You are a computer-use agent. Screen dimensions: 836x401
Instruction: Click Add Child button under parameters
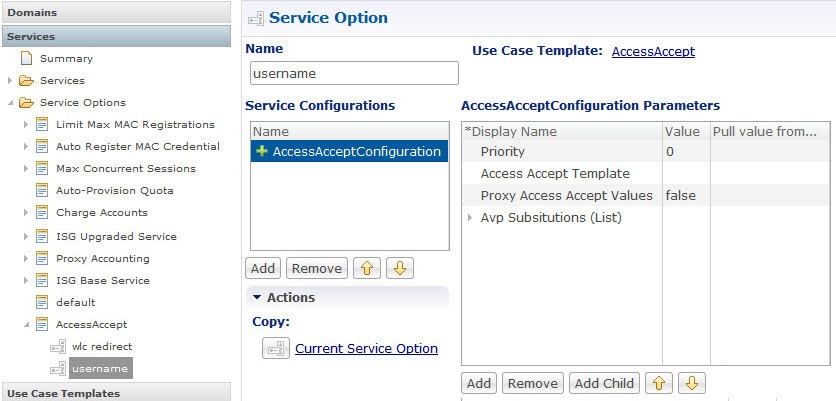[x=604, y=383]
